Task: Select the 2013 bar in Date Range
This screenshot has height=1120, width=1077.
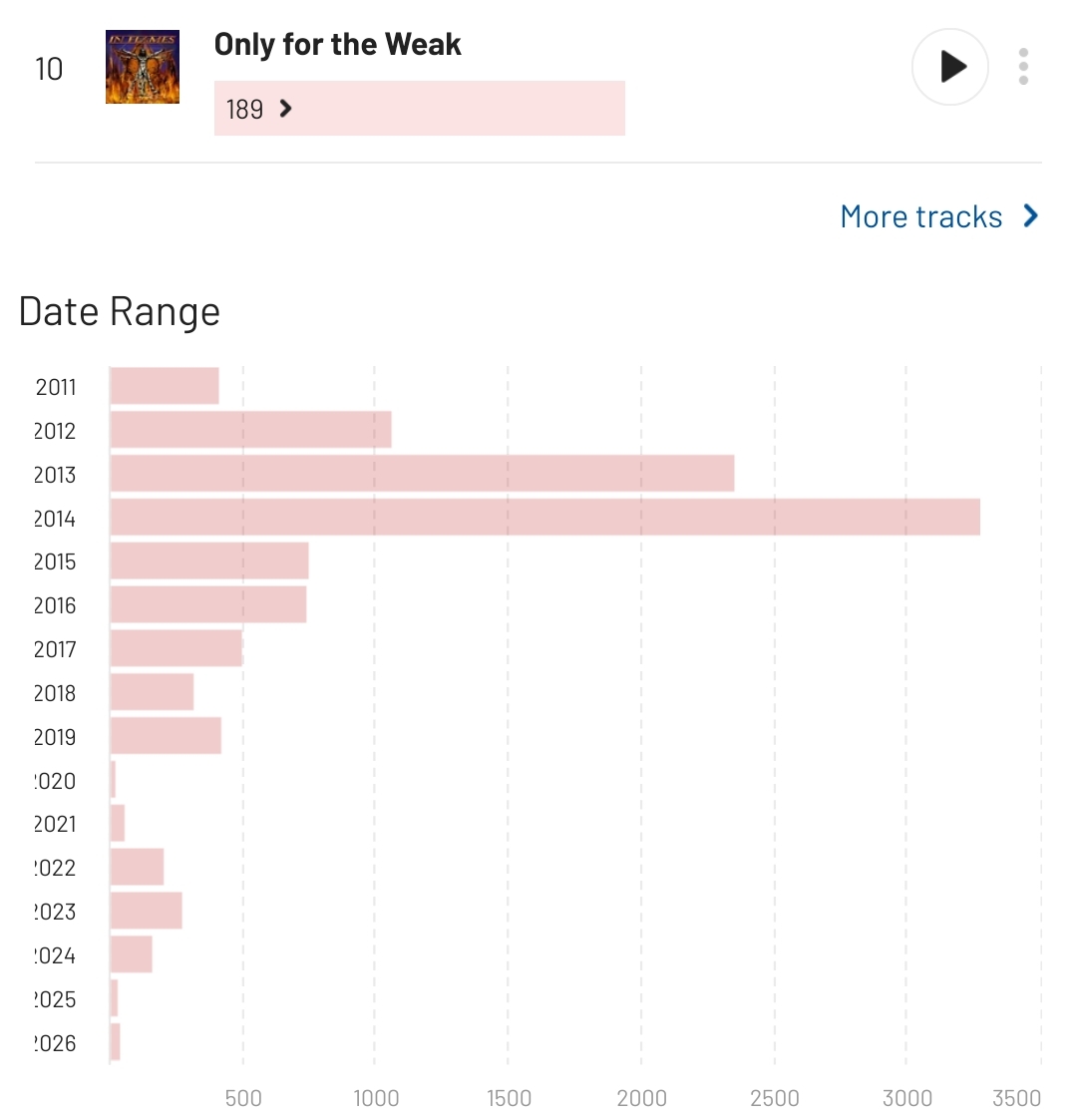Action: pyautogui.click(x=422, y=474)
